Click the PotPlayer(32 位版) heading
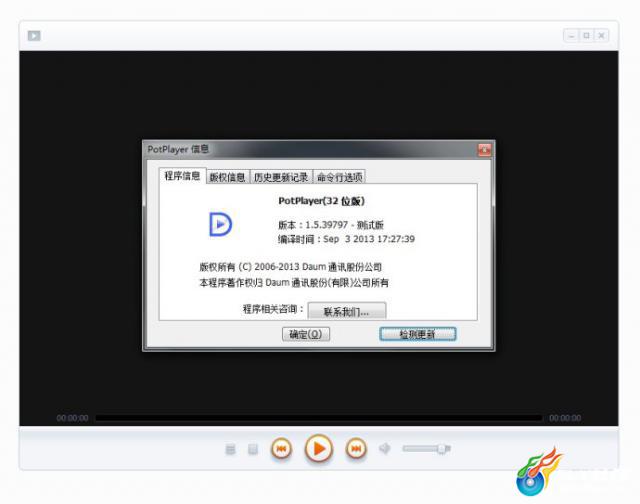Screen dimensions: 640x504 pyautogui.click(x=322, y=201)
